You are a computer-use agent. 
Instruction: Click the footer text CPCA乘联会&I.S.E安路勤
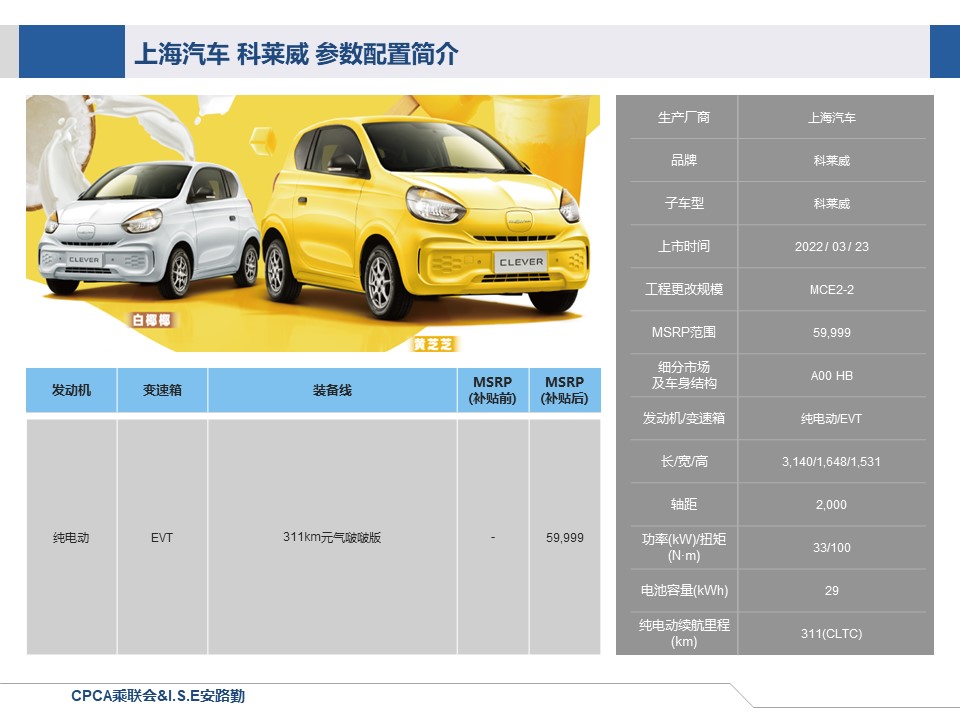click(158, 696)
